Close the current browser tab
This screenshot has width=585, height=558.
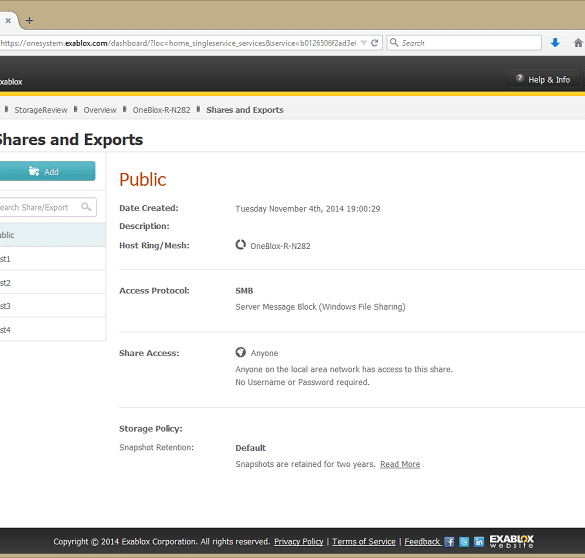click(8, 21)
